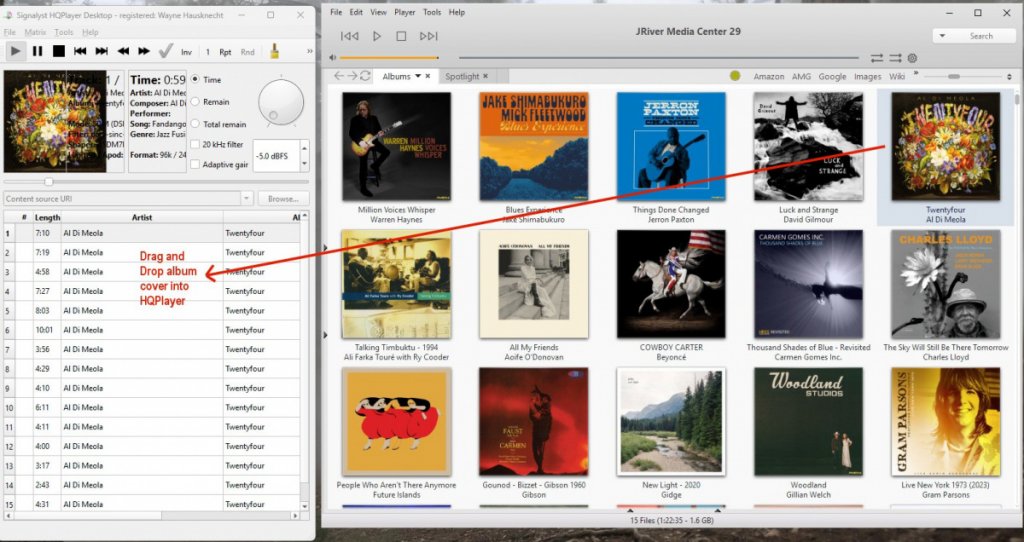
Task: Select playlist row 6 with length 10:01
Action: tap(152, 330)
